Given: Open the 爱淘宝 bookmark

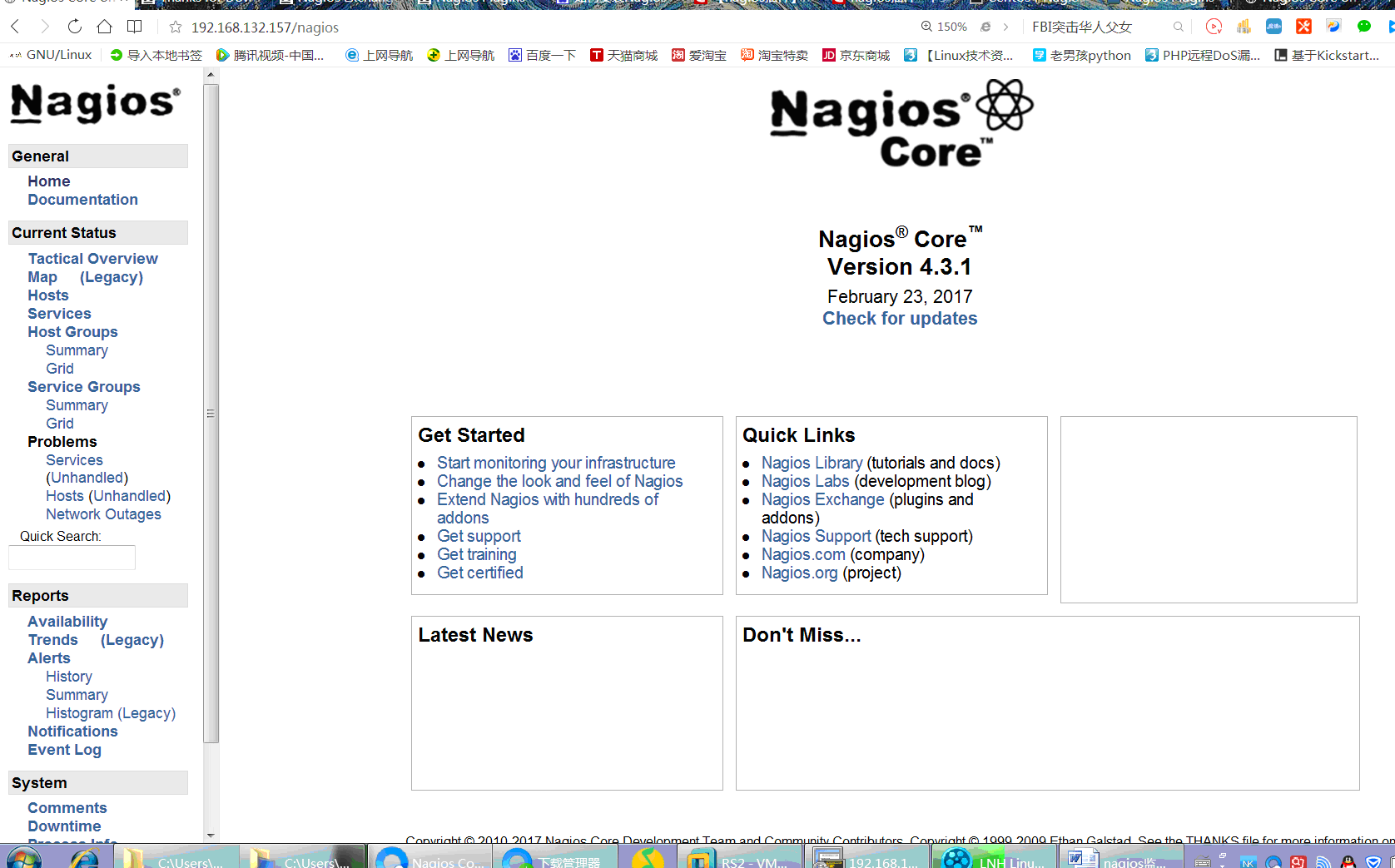Looking at the screenshot, I should click(698, 55).
